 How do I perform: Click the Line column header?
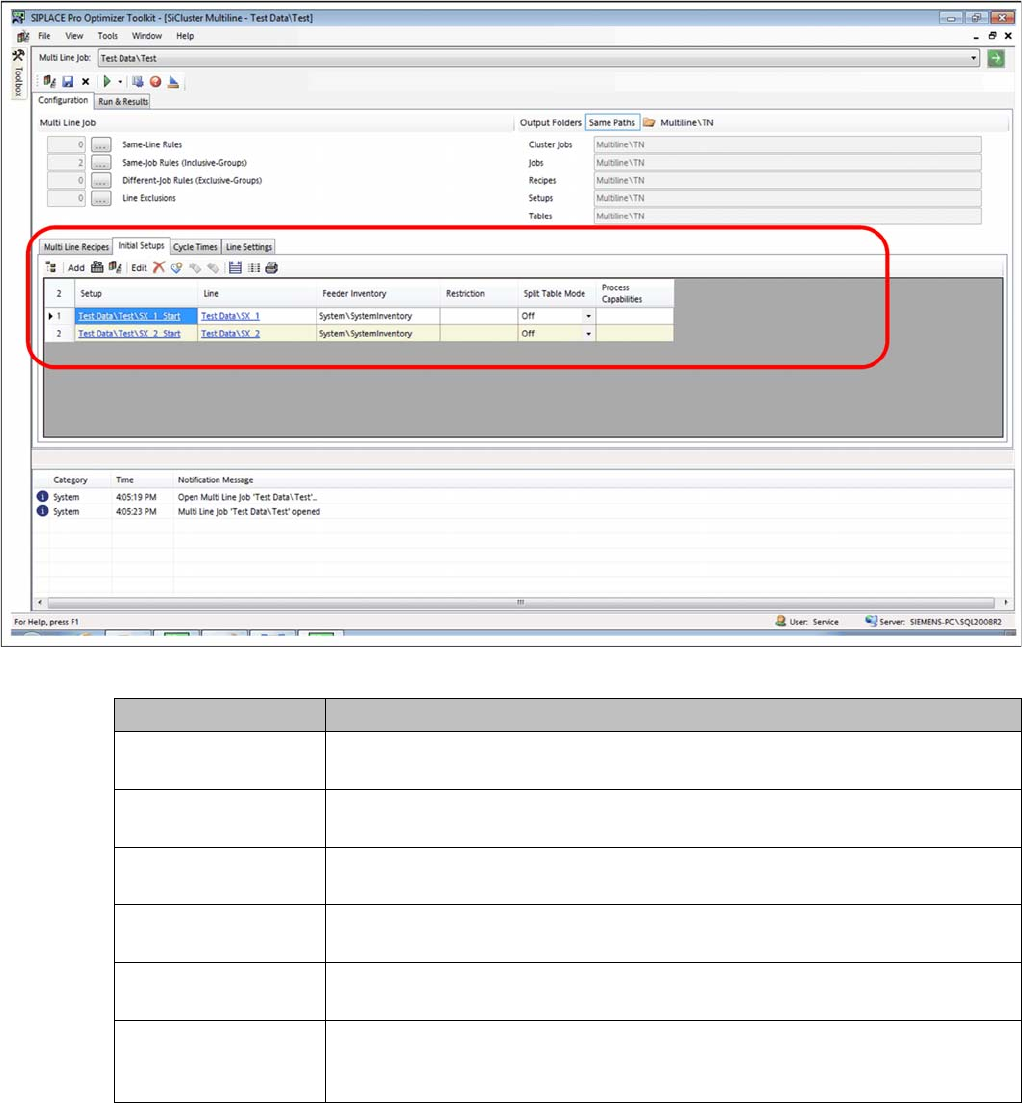[257, 293]
